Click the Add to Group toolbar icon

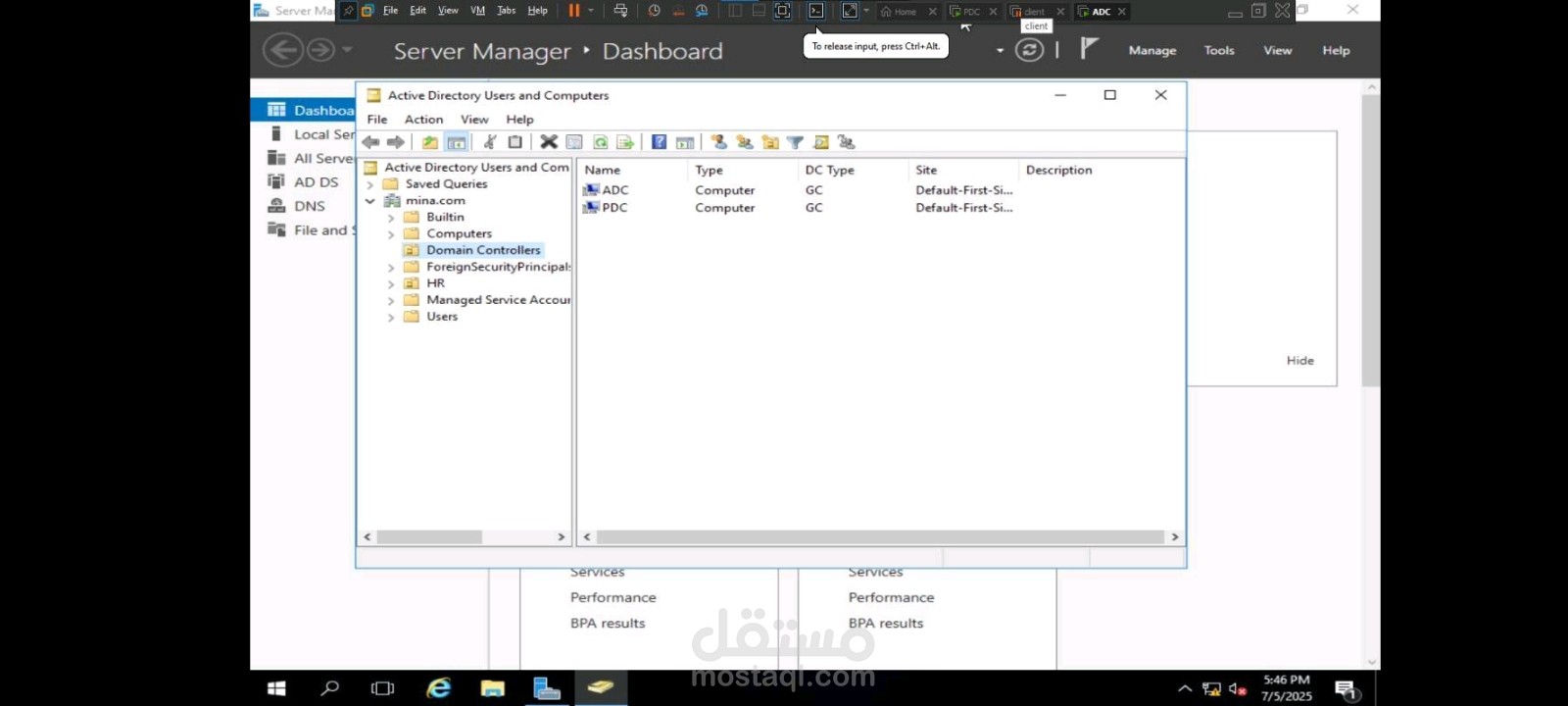coord(847,142)
